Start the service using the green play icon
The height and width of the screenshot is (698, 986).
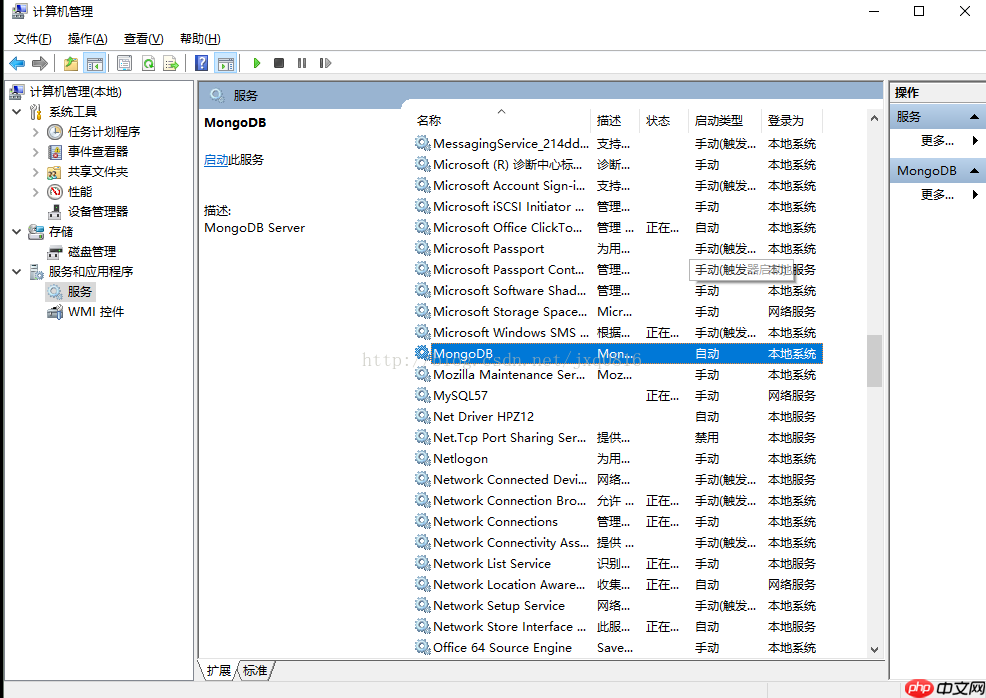tap(257, 63)
